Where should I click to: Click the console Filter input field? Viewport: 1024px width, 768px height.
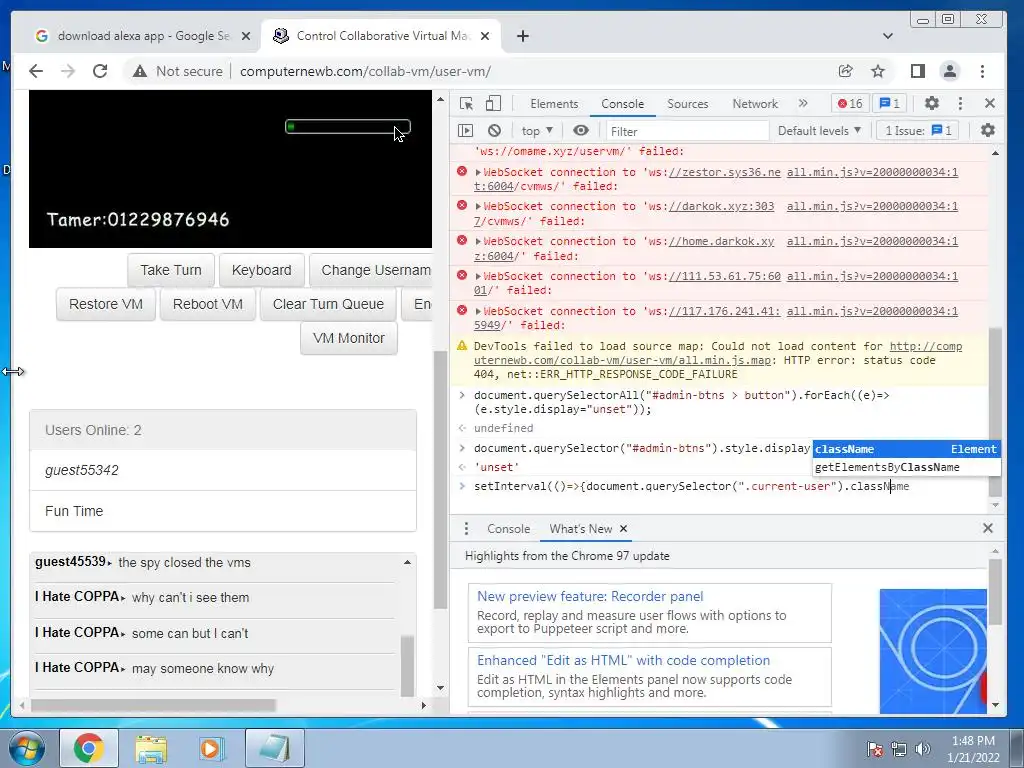click(x=687, y=131)
